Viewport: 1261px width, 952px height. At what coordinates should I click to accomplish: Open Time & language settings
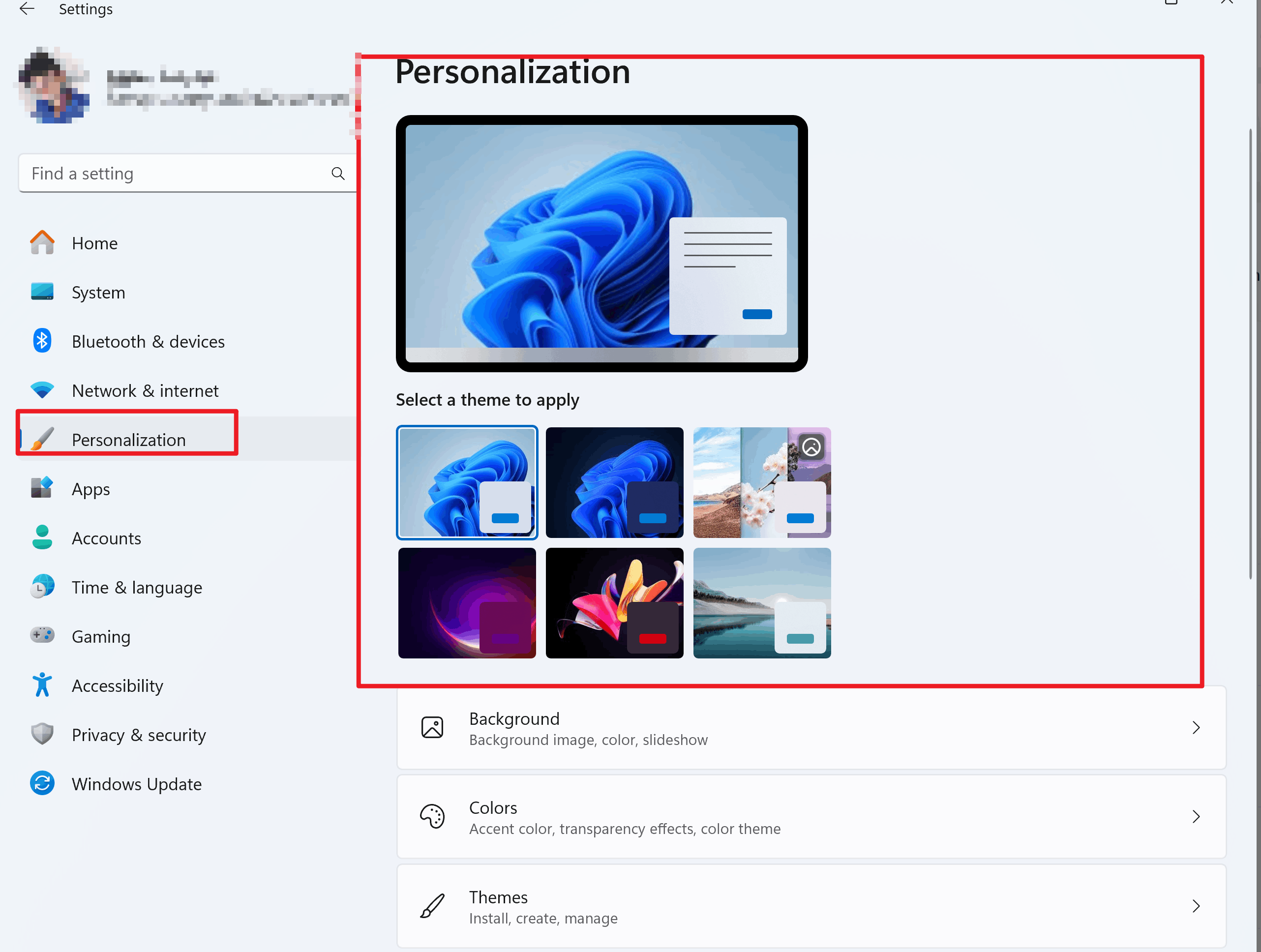point(136,587)
